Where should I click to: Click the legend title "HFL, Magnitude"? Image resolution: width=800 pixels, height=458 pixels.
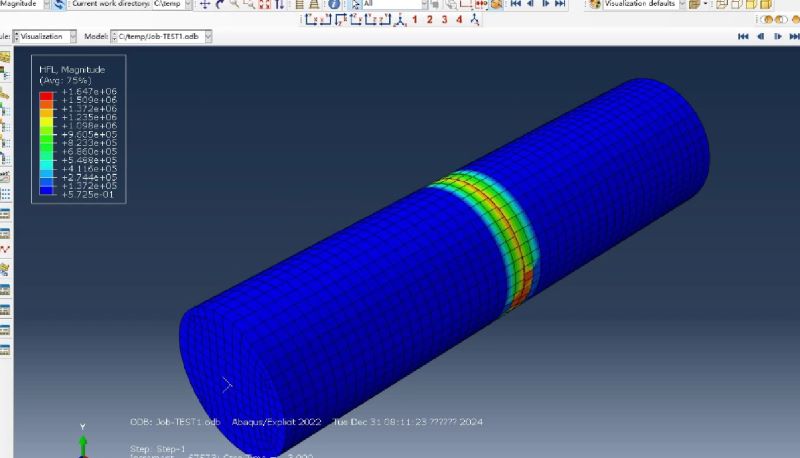[x=72, y=69]
